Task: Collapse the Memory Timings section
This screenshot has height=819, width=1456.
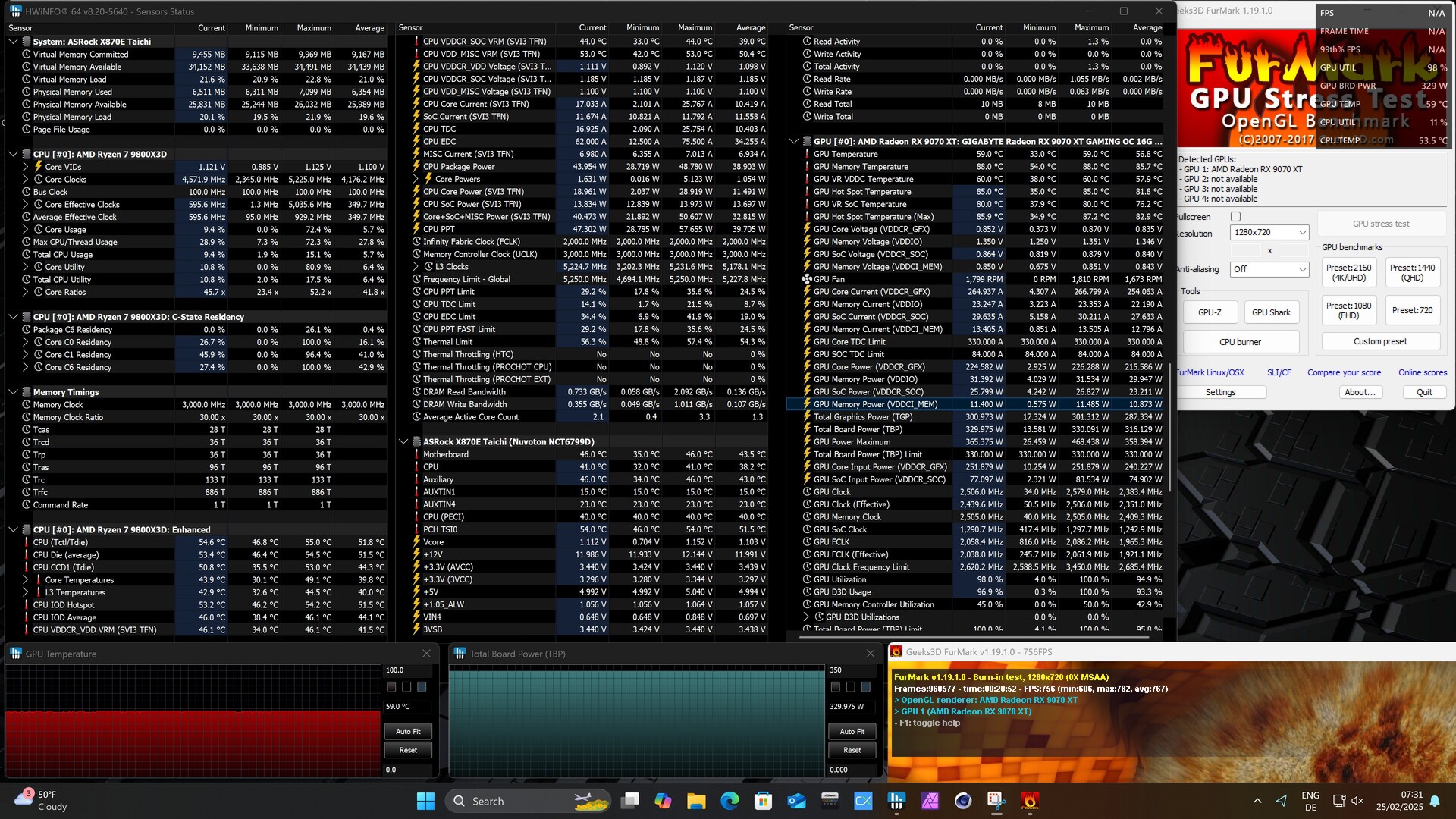Action: [x=13, y=392]
